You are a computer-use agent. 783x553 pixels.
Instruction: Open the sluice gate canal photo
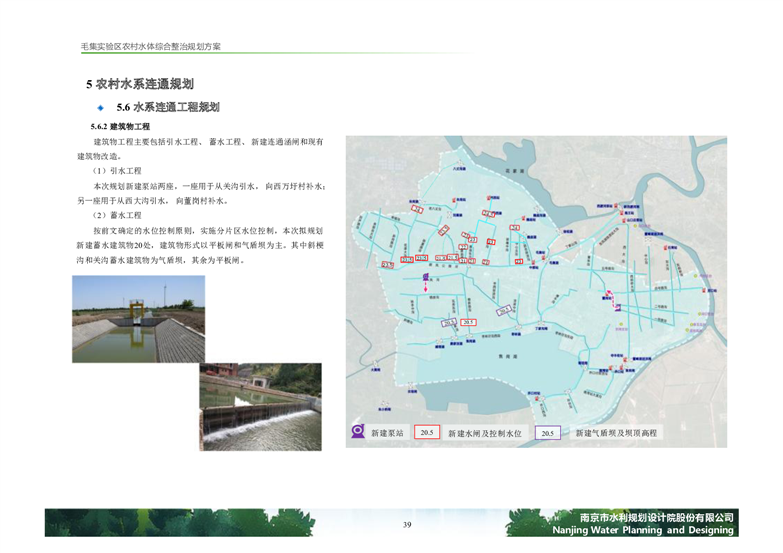tap(138, 319)
